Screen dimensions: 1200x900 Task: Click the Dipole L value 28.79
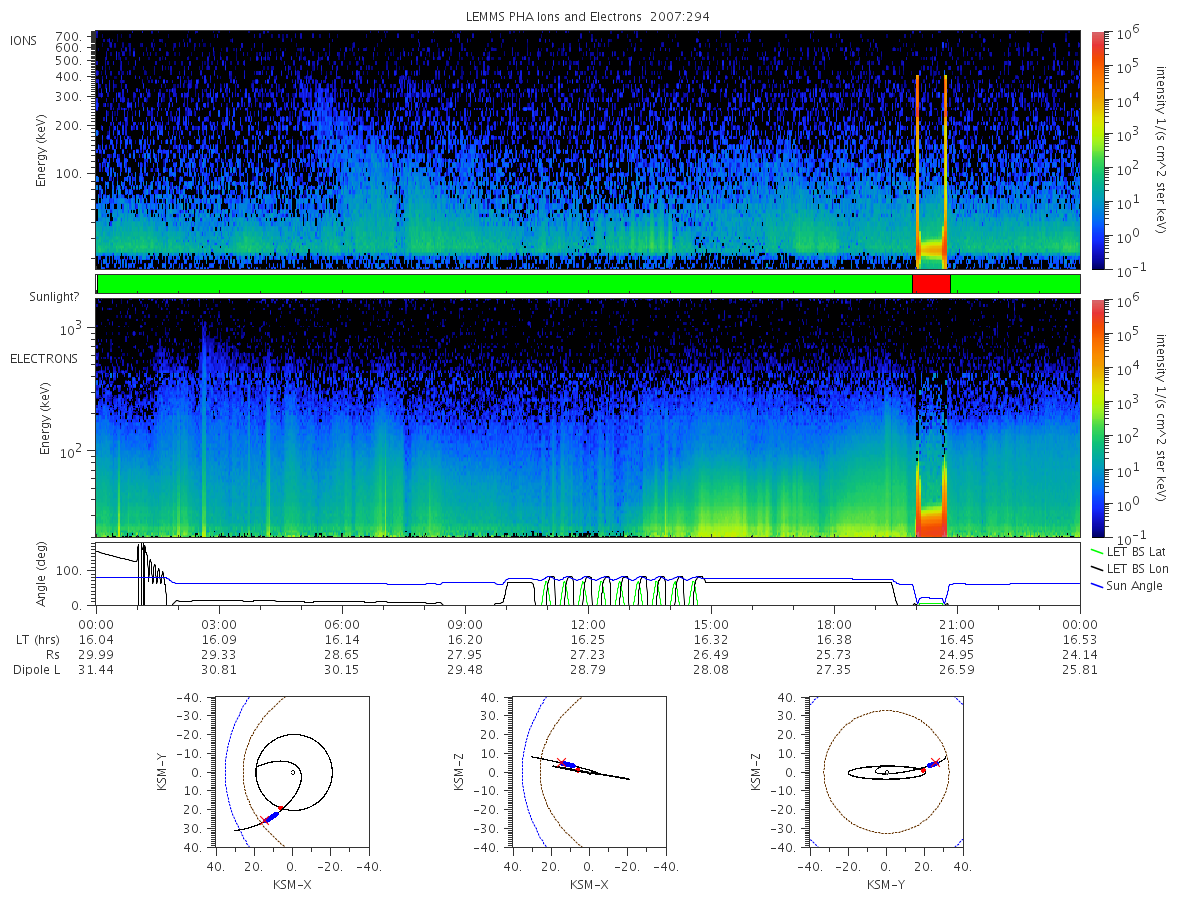(588, 669)
